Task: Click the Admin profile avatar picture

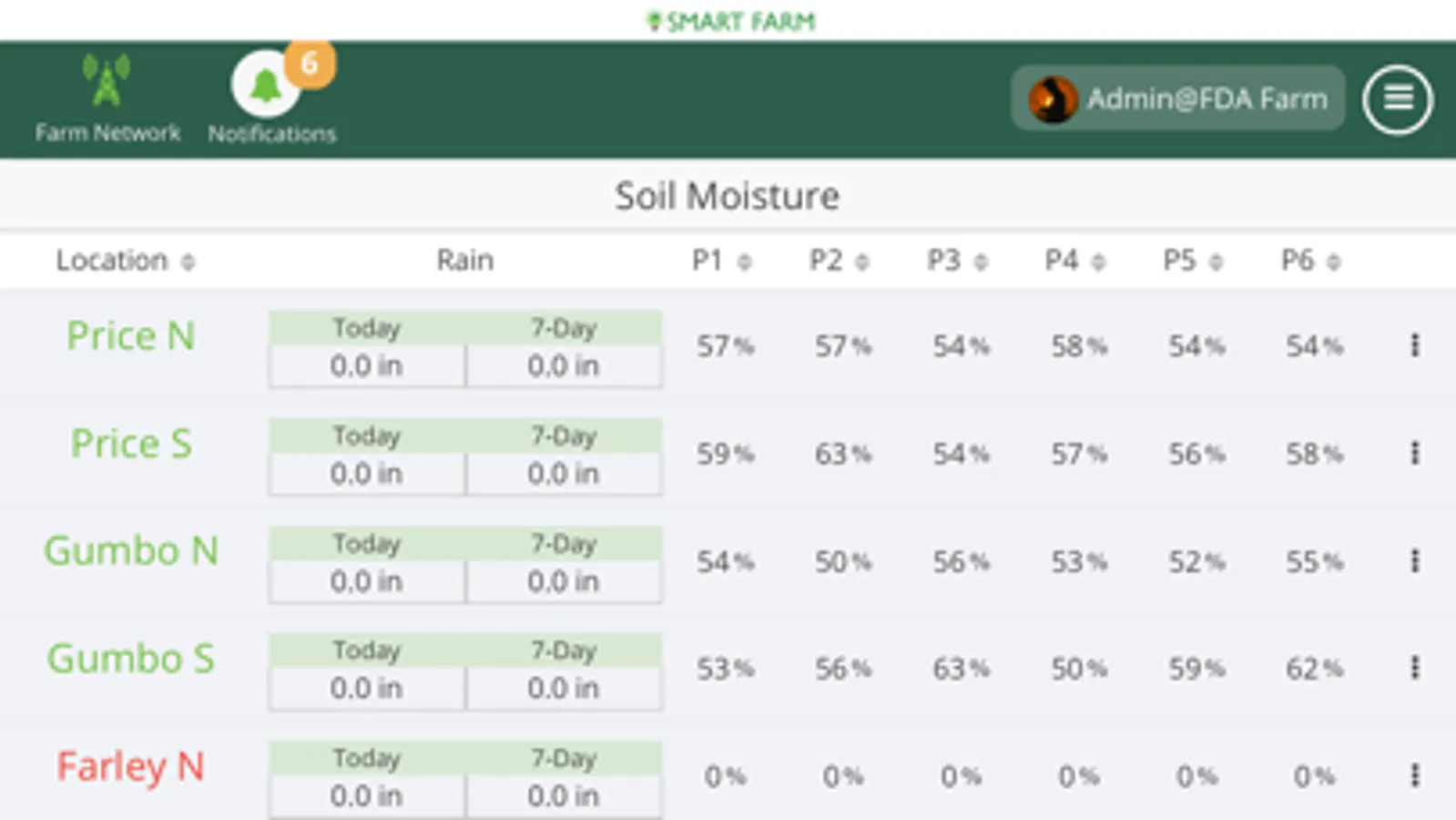Action: (x=1052, y=99)
